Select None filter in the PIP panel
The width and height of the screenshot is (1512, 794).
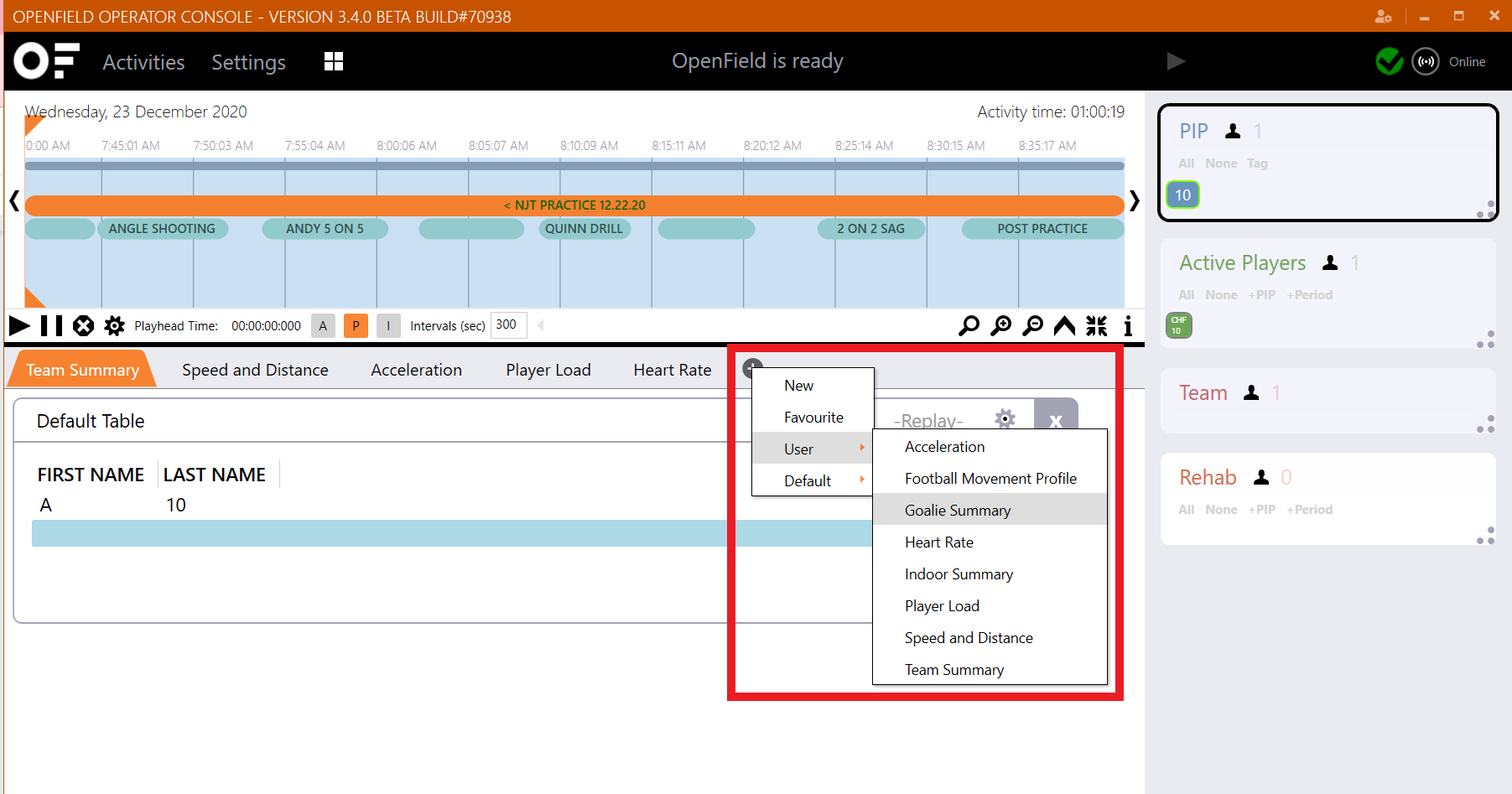click(1221, 163)
